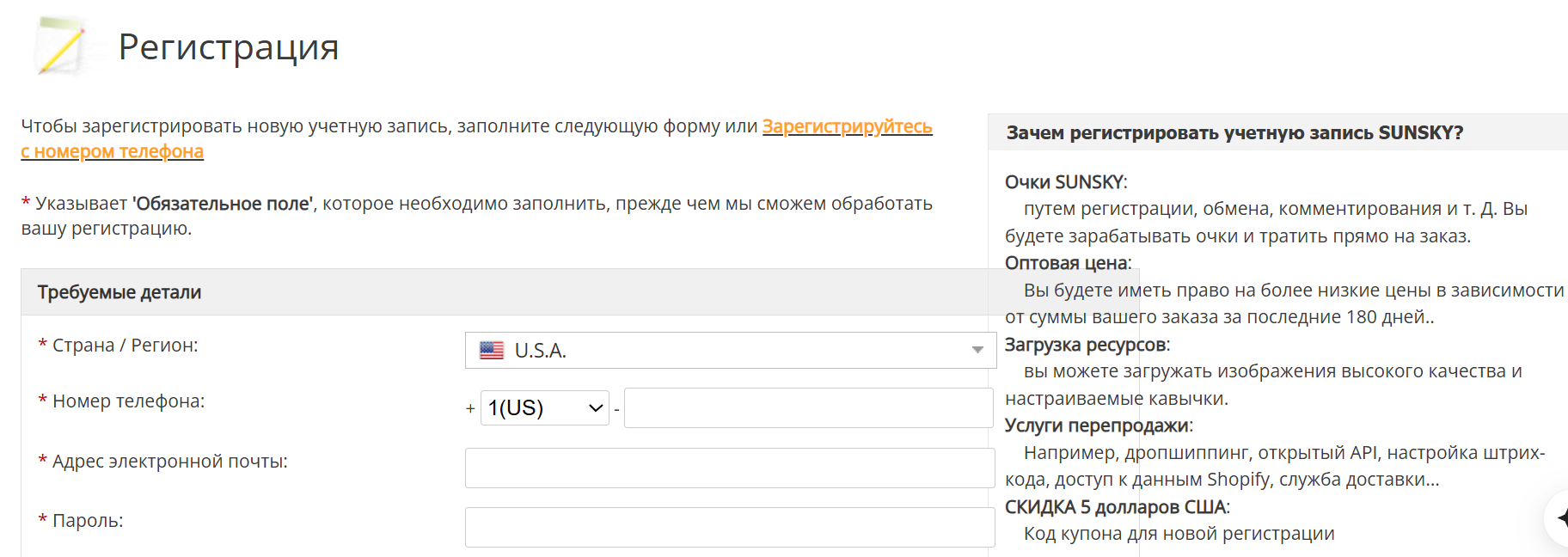
Task: Click the floating widget icon at right edge
Action: [x=1558, y=517]
